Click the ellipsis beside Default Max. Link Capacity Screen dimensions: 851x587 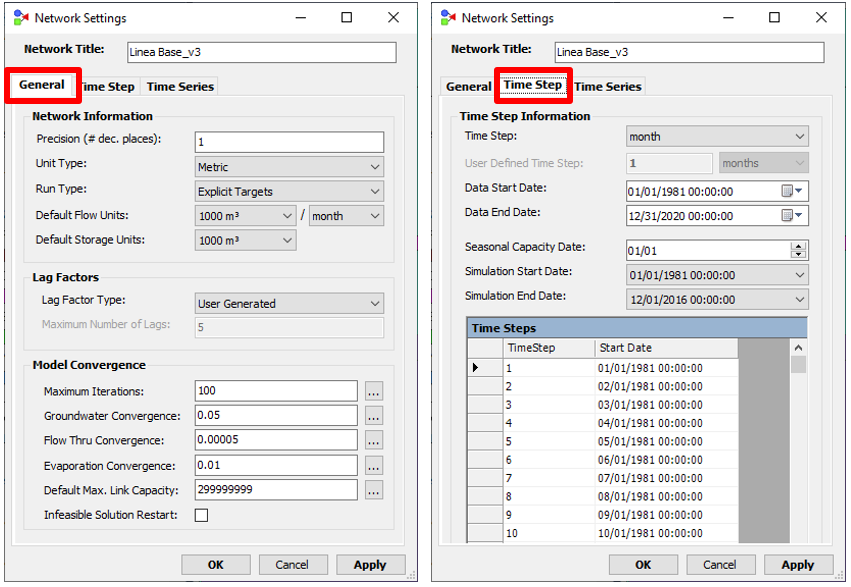[373, 489]
